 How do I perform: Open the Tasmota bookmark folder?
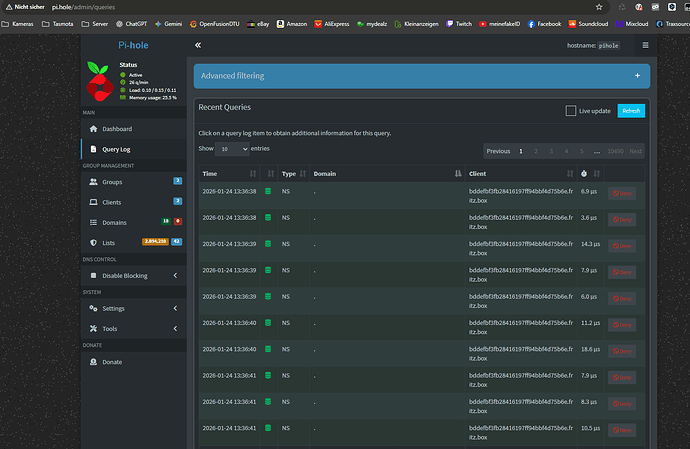tap(58, 24)
